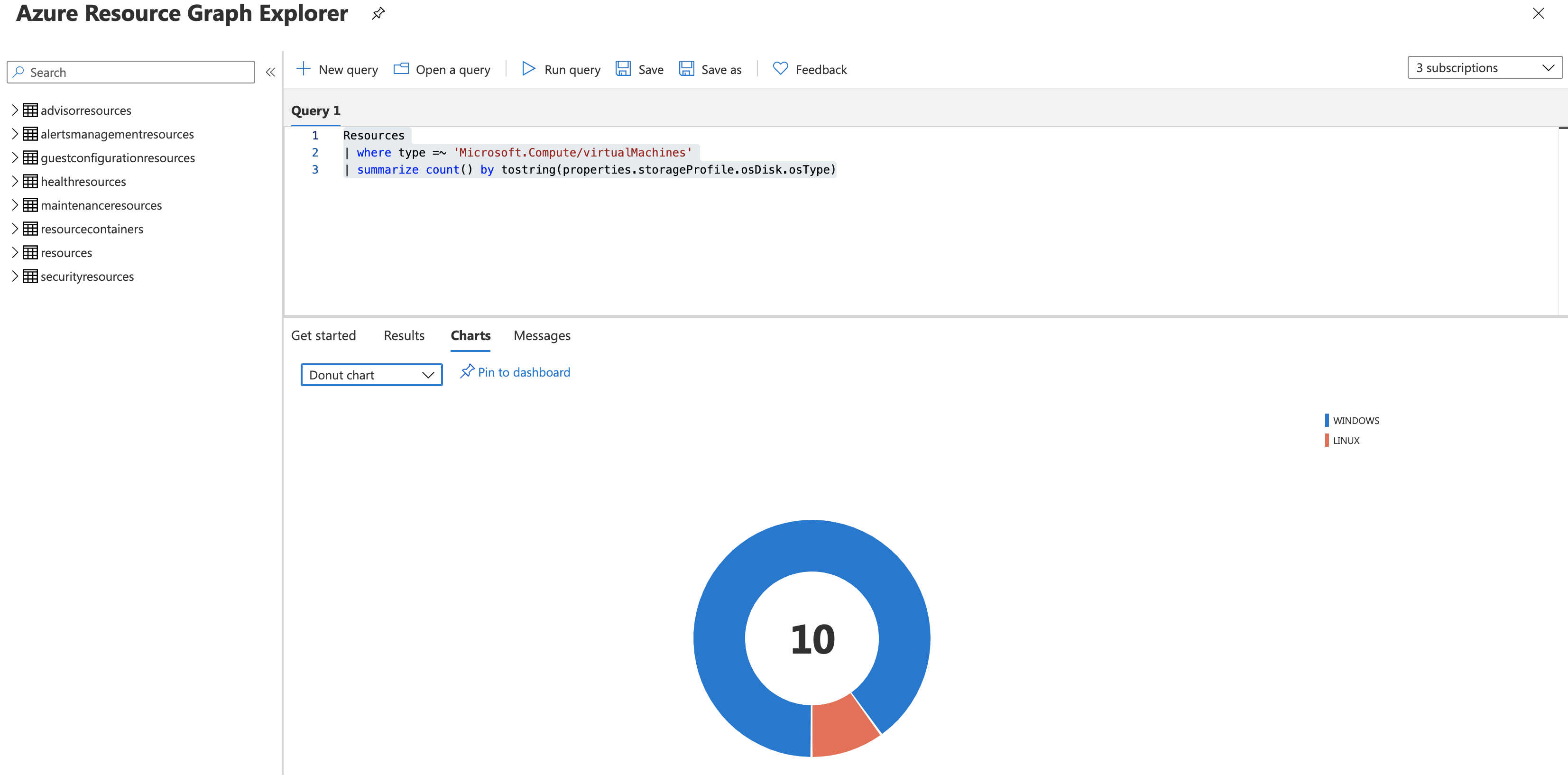Click the advisorresources table icon
The image size is (1568, 775).
coord(30,110)
